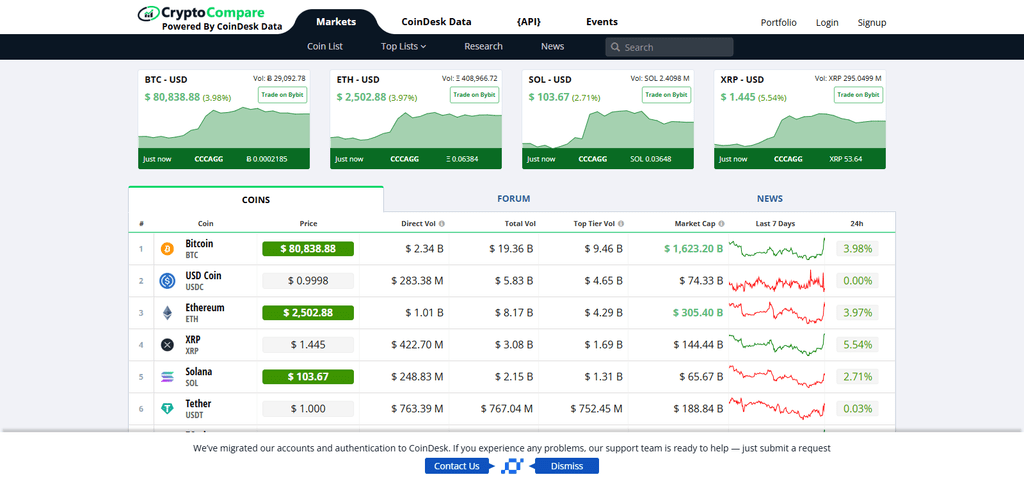This screenshot has height=490, width=1024.
Task: Select the COINS tab
Action: pyautogui.click(x=256, y=199)
